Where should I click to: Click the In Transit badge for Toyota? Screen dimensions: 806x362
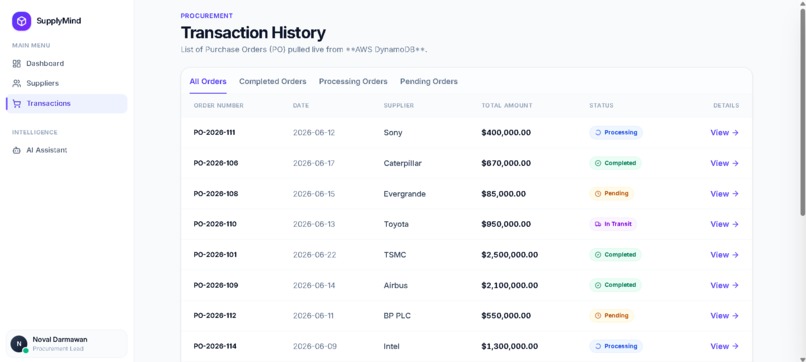[613, 224]
